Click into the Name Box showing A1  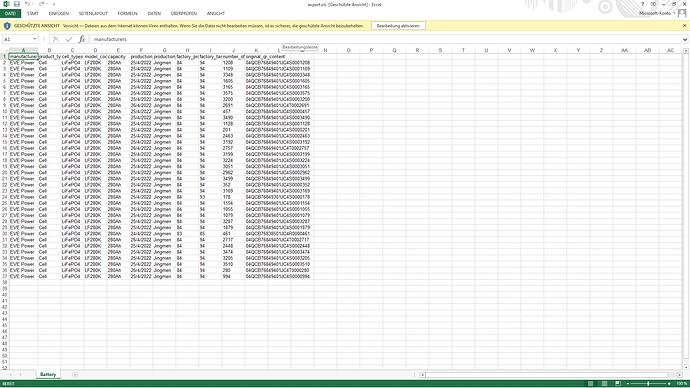point(17,39)
